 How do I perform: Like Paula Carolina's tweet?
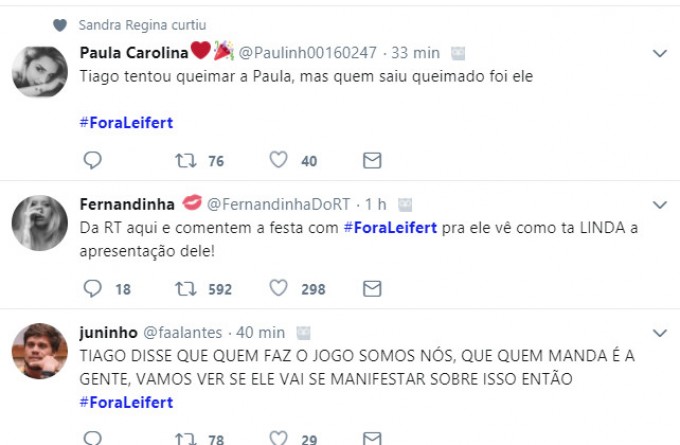279,161
